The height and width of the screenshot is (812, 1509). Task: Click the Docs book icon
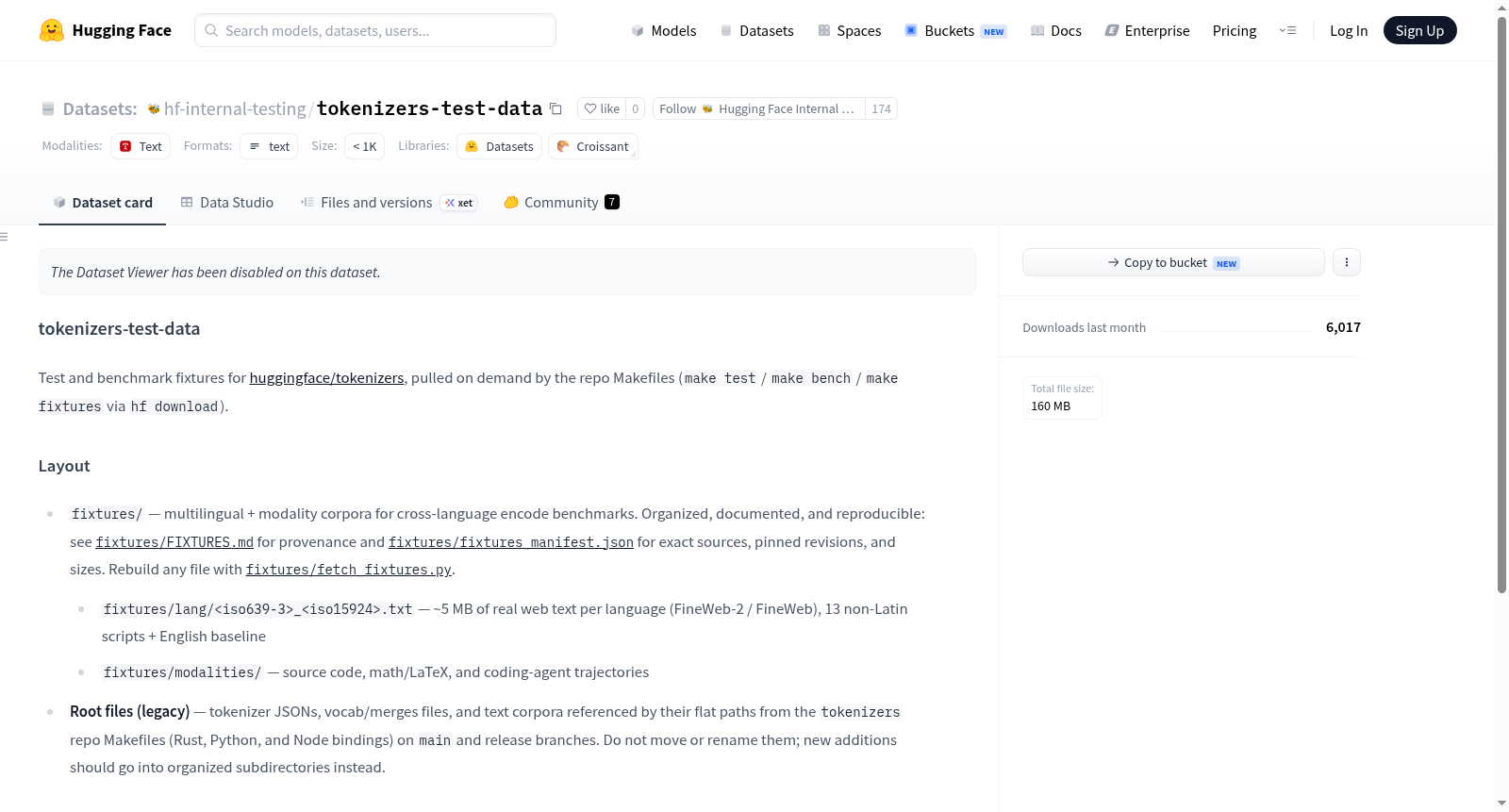[1037, 30]
